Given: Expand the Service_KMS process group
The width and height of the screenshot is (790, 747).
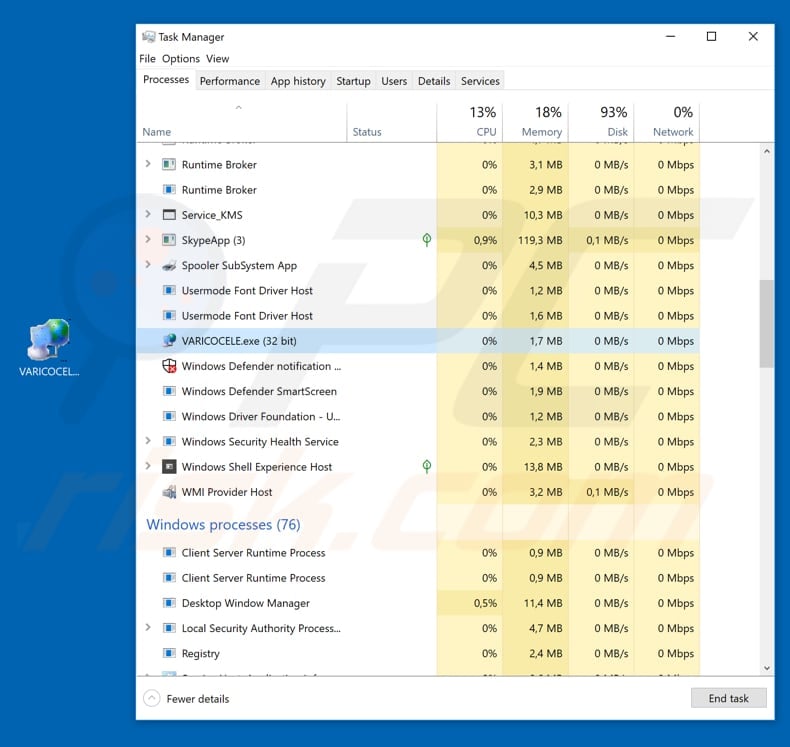Looking at the screenshot, I should 148,214.
